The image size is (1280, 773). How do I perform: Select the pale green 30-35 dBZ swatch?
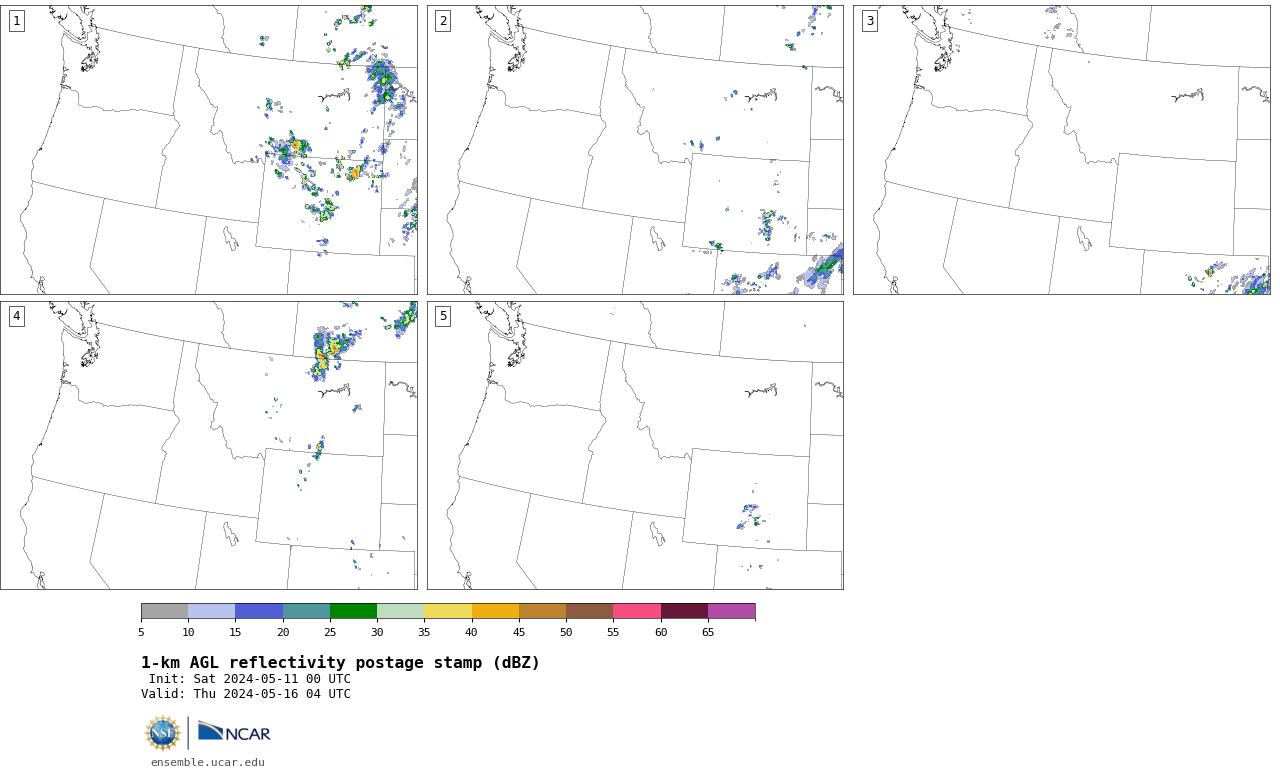point(400,611)
